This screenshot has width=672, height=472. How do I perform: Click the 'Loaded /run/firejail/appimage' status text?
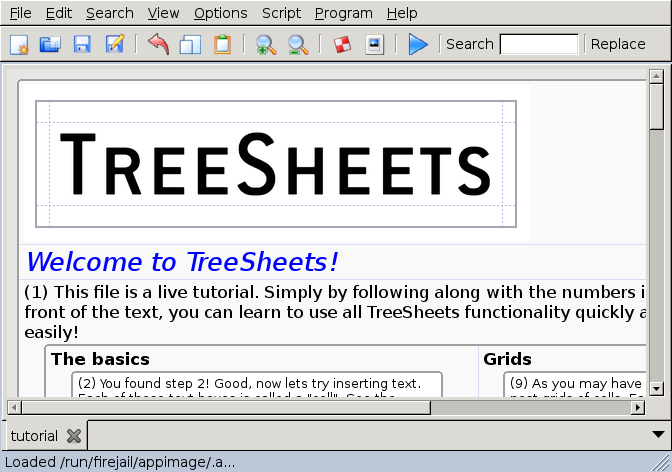tap(120, 462)
